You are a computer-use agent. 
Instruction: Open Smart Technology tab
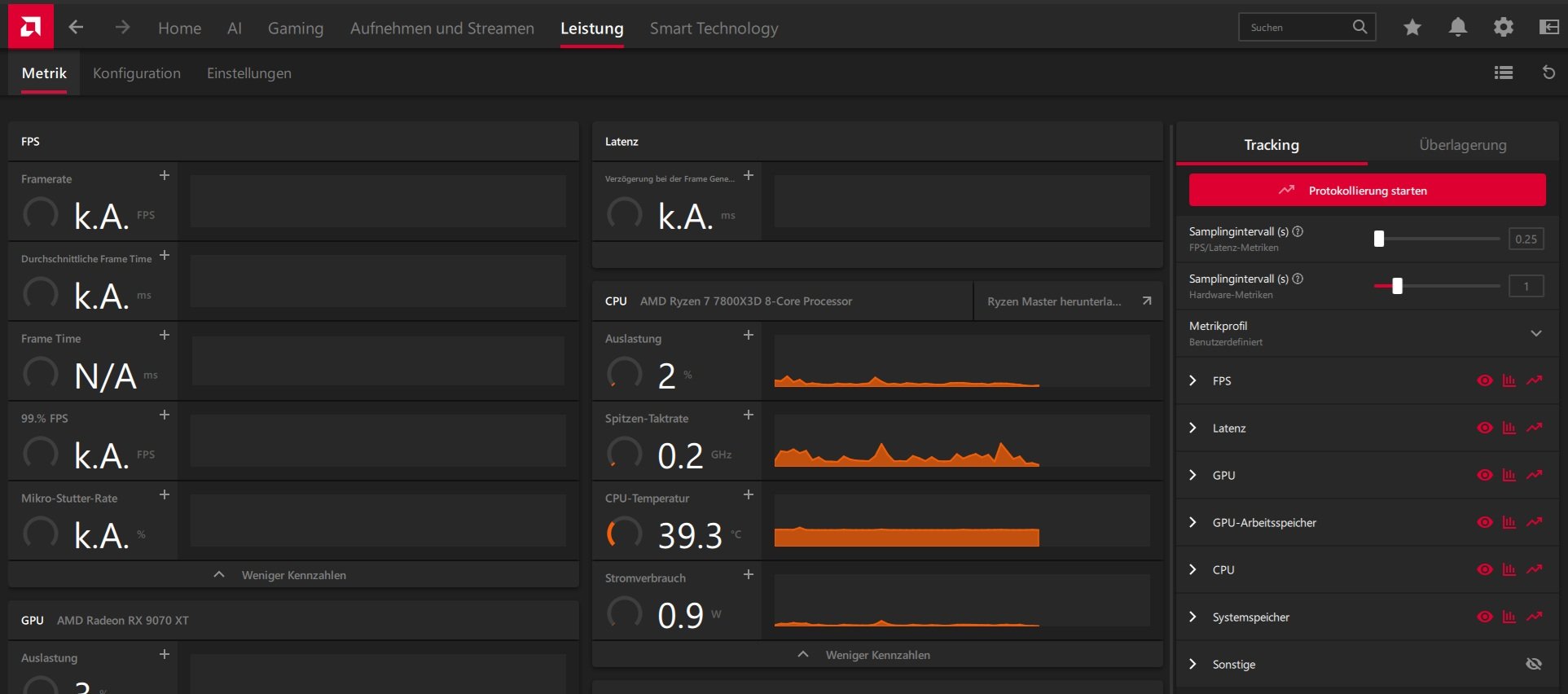tap(714, 28)
